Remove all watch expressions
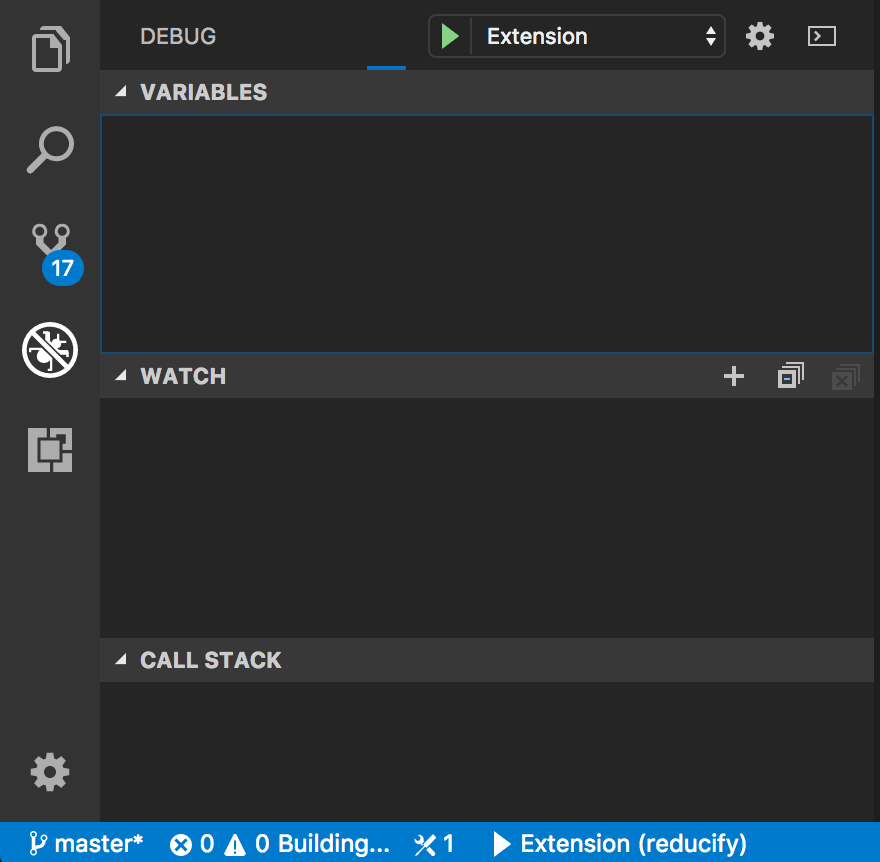This screenshot has width=880, height=862. point(844,376)
